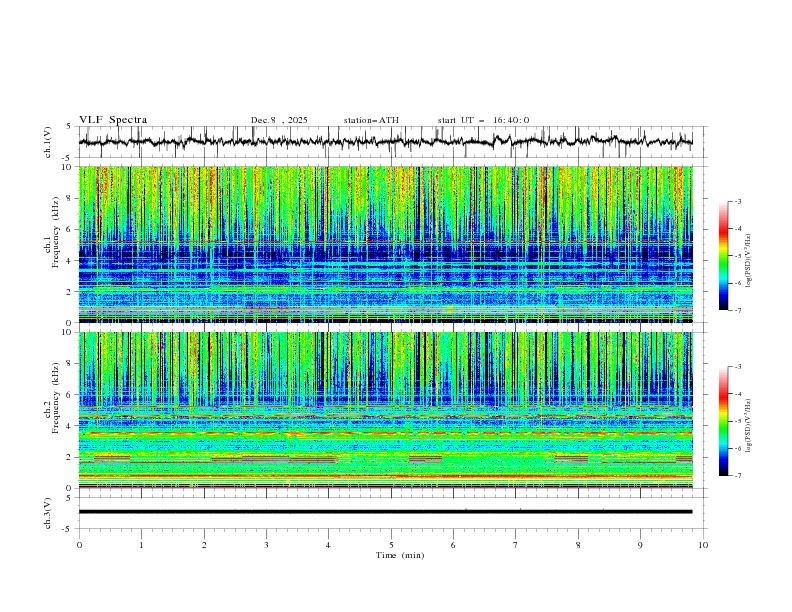
Task: Click the 5 minute tick on the time axis
Action: (x=391, y=545)
